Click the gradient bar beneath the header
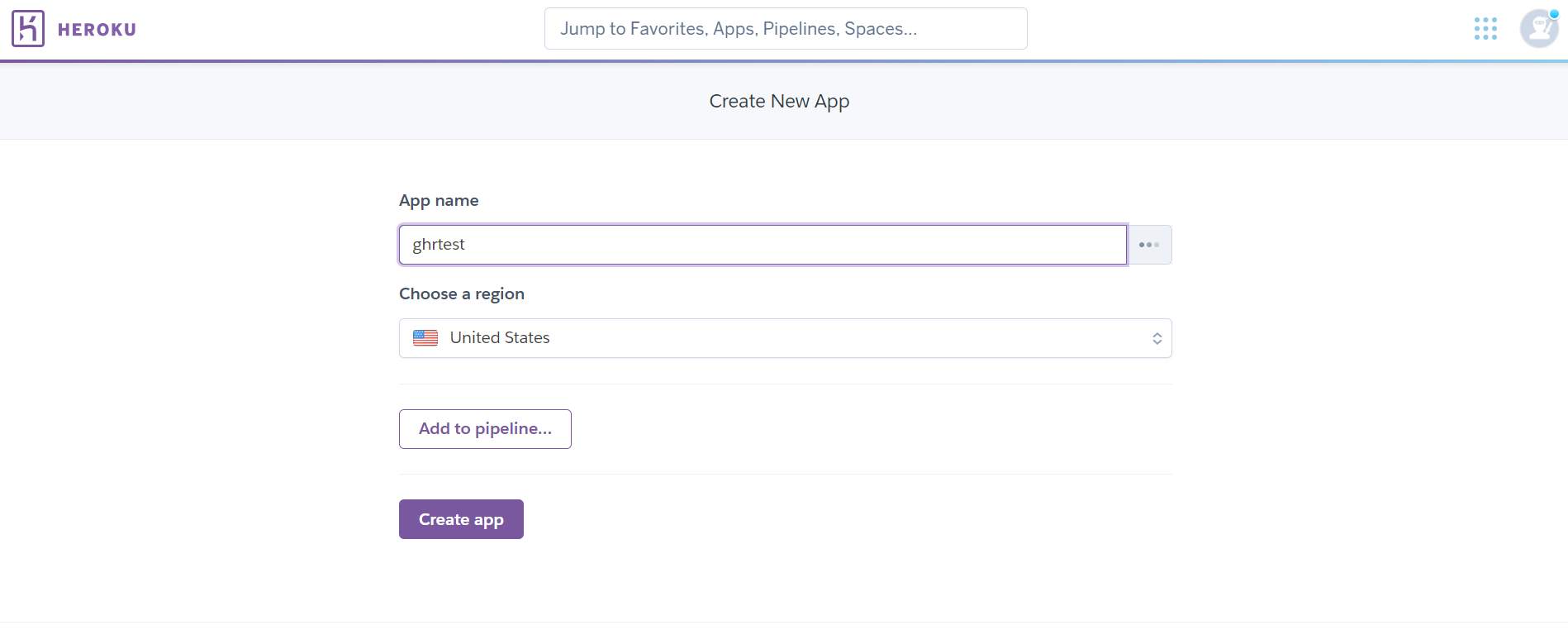The height and width of the screenshot is (630, 1568). pyautogui.click(x=784, y=61)
